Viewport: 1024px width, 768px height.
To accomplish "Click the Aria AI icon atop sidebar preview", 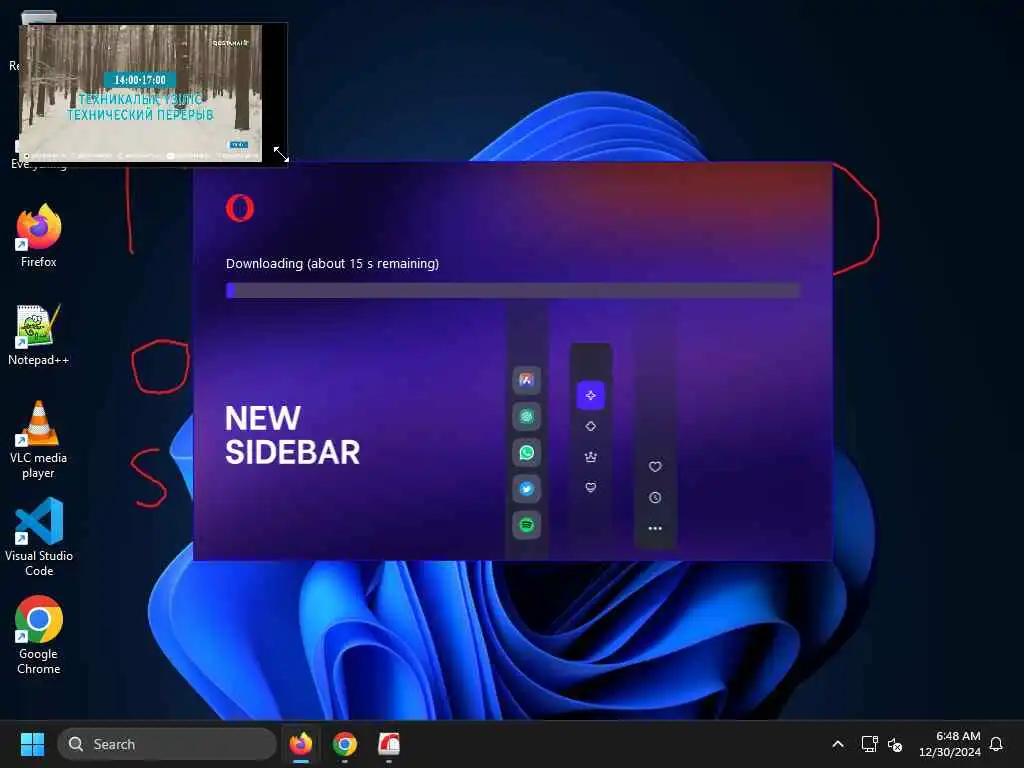I will (x=526, y=380).
